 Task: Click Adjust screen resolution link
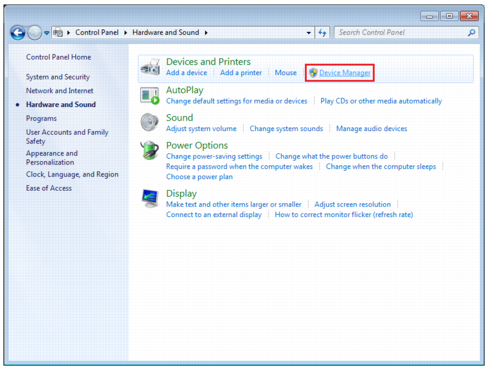pos(353,204)
